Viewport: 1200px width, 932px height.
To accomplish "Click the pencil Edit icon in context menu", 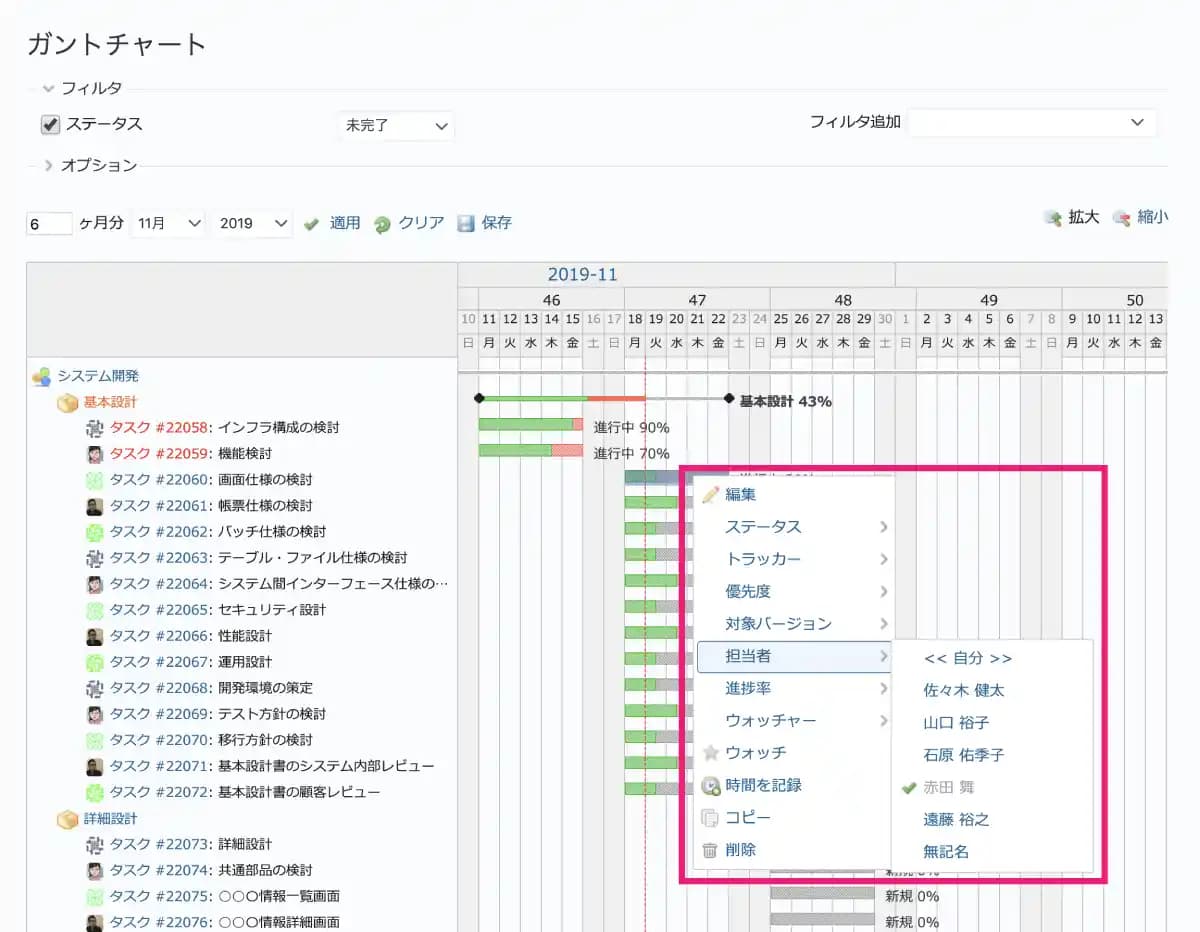I will (711, 494).
